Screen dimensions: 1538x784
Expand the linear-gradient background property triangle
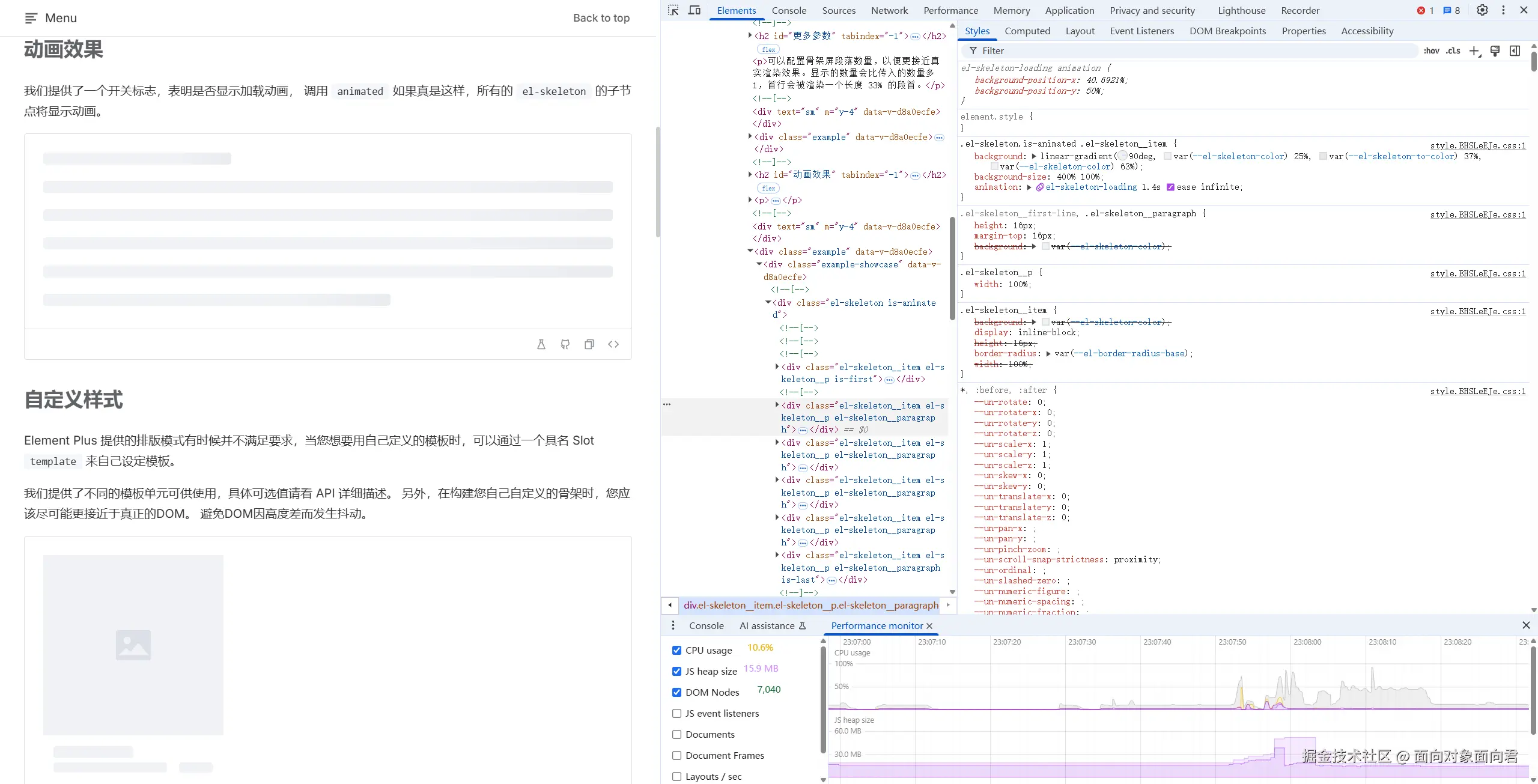pyautogui.click(x=1034, y=156)
